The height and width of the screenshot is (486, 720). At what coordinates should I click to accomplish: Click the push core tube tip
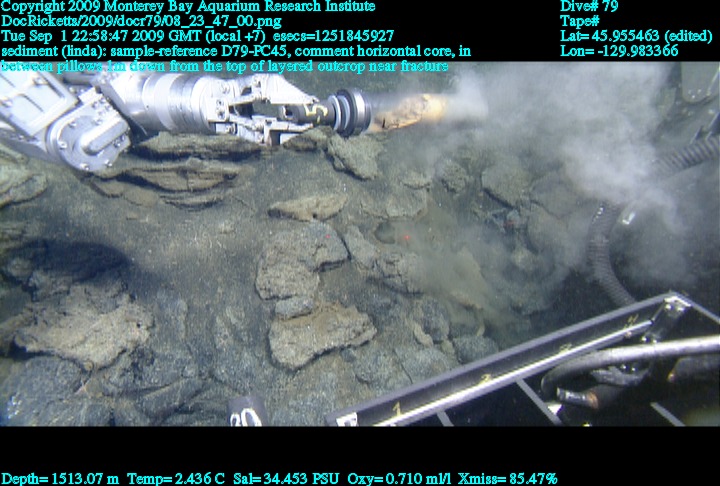(x=412, y=112)
